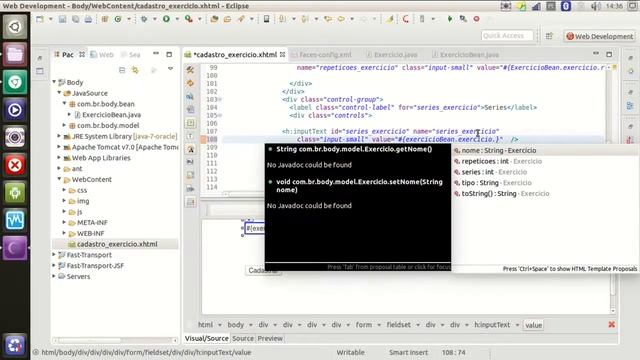Viewport: 640px width, 360px height.
Task: Click the Print toolbar icon
Action: pos(88,19)
